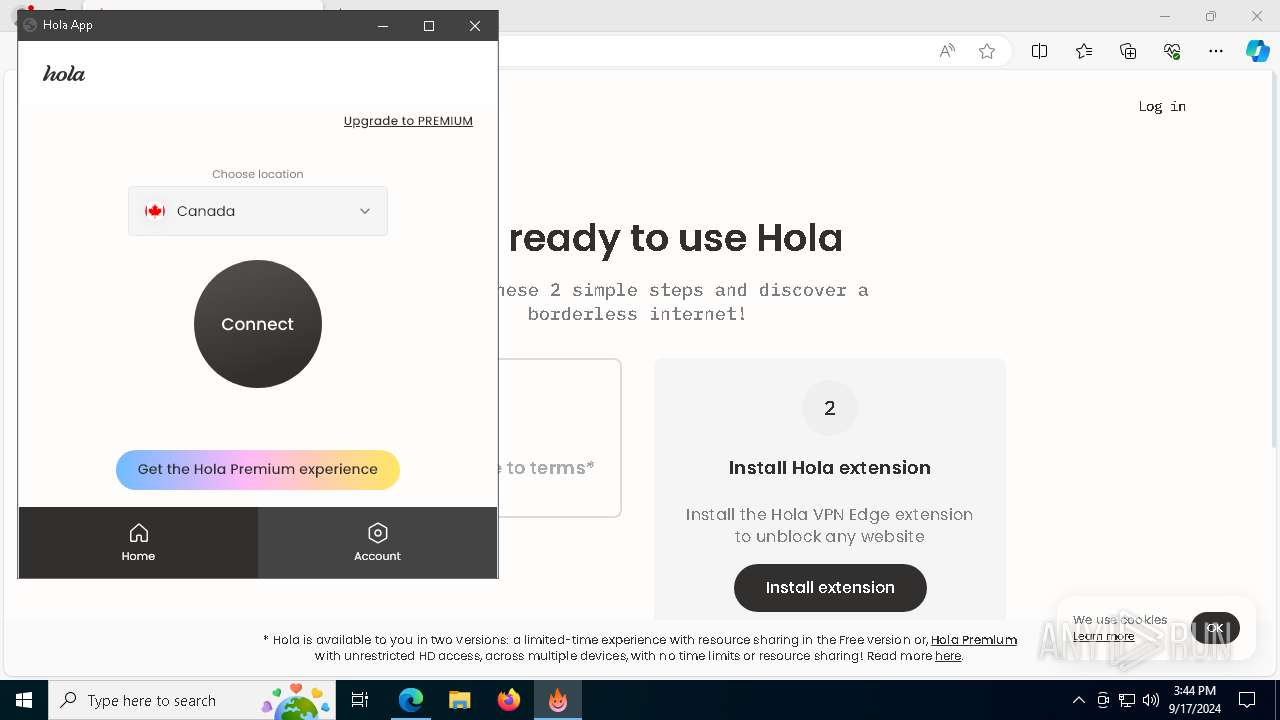Viewport: 1280px width, 720px height.
Task: Switch to the Account tab
Action: coord(377,543)
